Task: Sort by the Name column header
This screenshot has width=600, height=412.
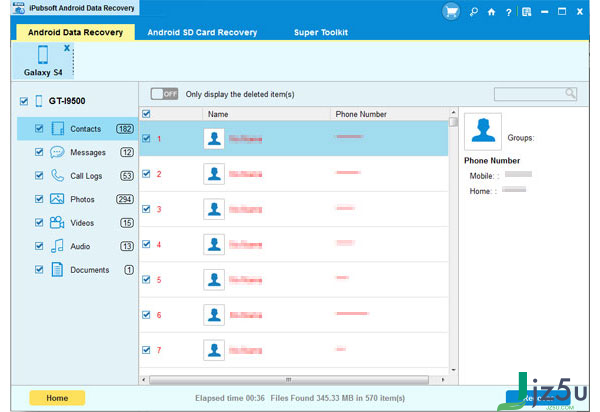Action: tap(266, 114)
